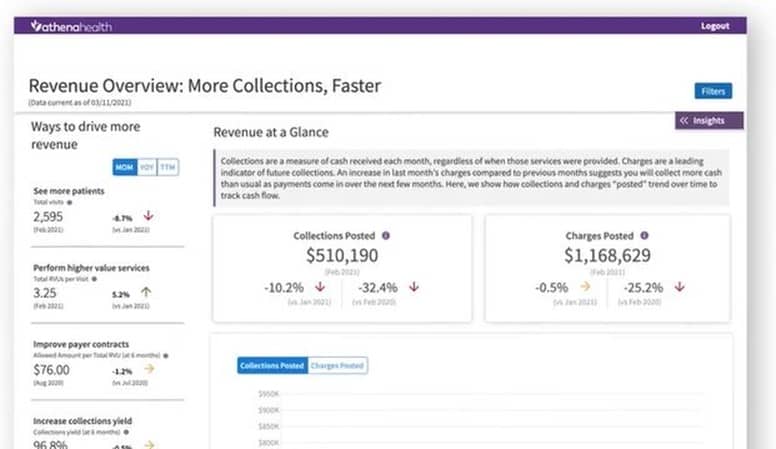
Task: Click the green up arrow beside 5.2%
Action: tap(146, 293)
